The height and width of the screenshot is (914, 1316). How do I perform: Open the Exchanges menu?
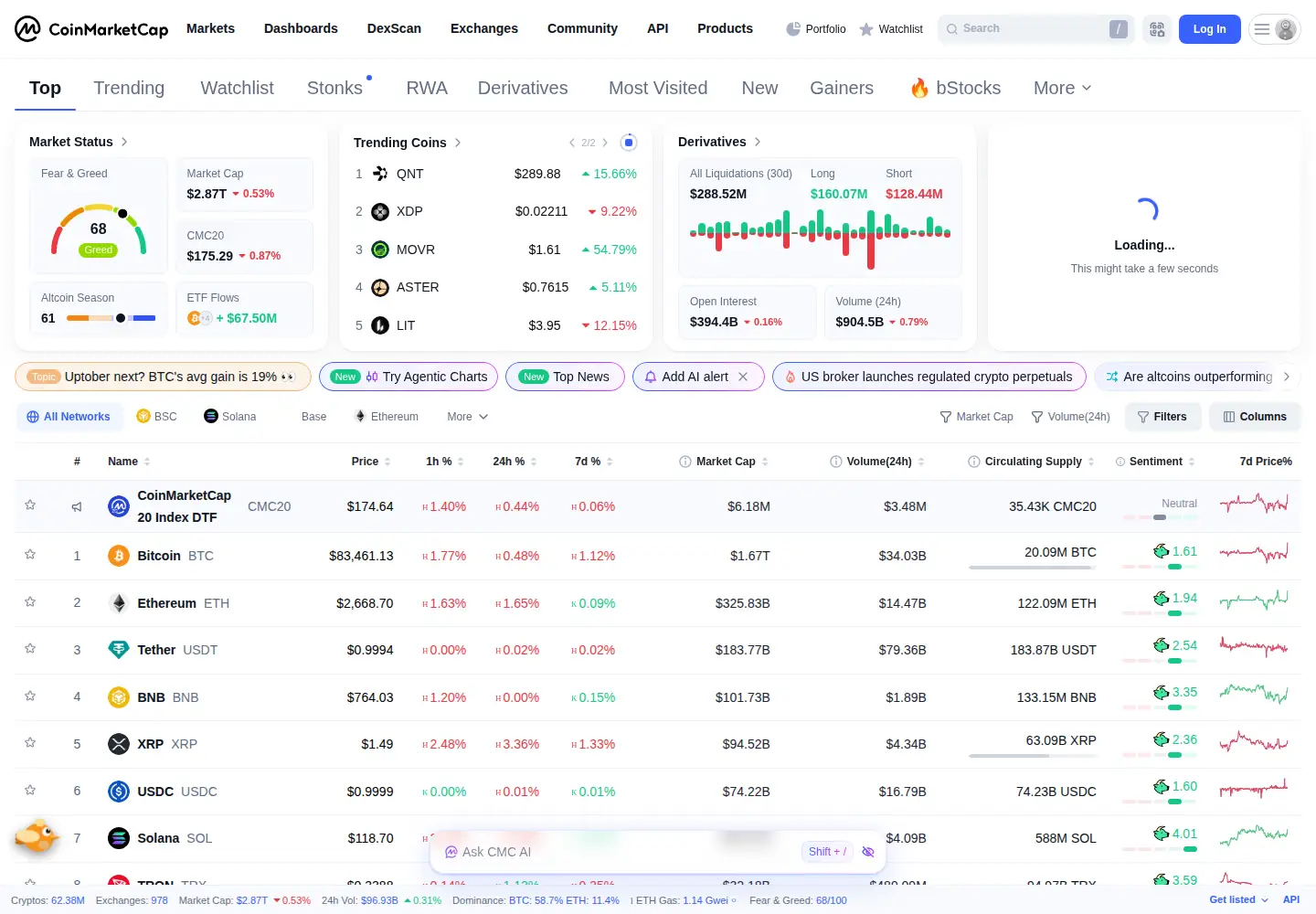[484, 28]
